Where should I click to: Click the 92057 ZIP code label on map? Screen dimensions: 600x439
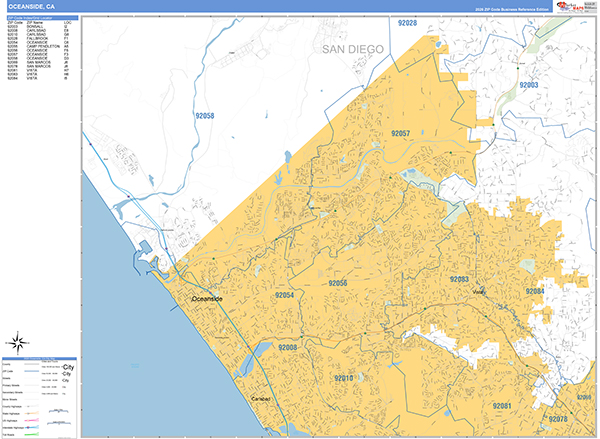pos(401,133)
